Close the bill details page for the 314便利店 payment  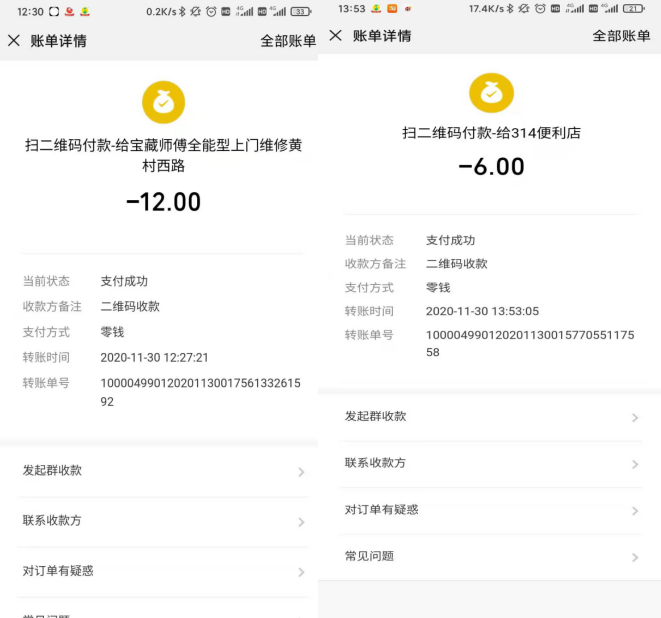tap(335, 36)
